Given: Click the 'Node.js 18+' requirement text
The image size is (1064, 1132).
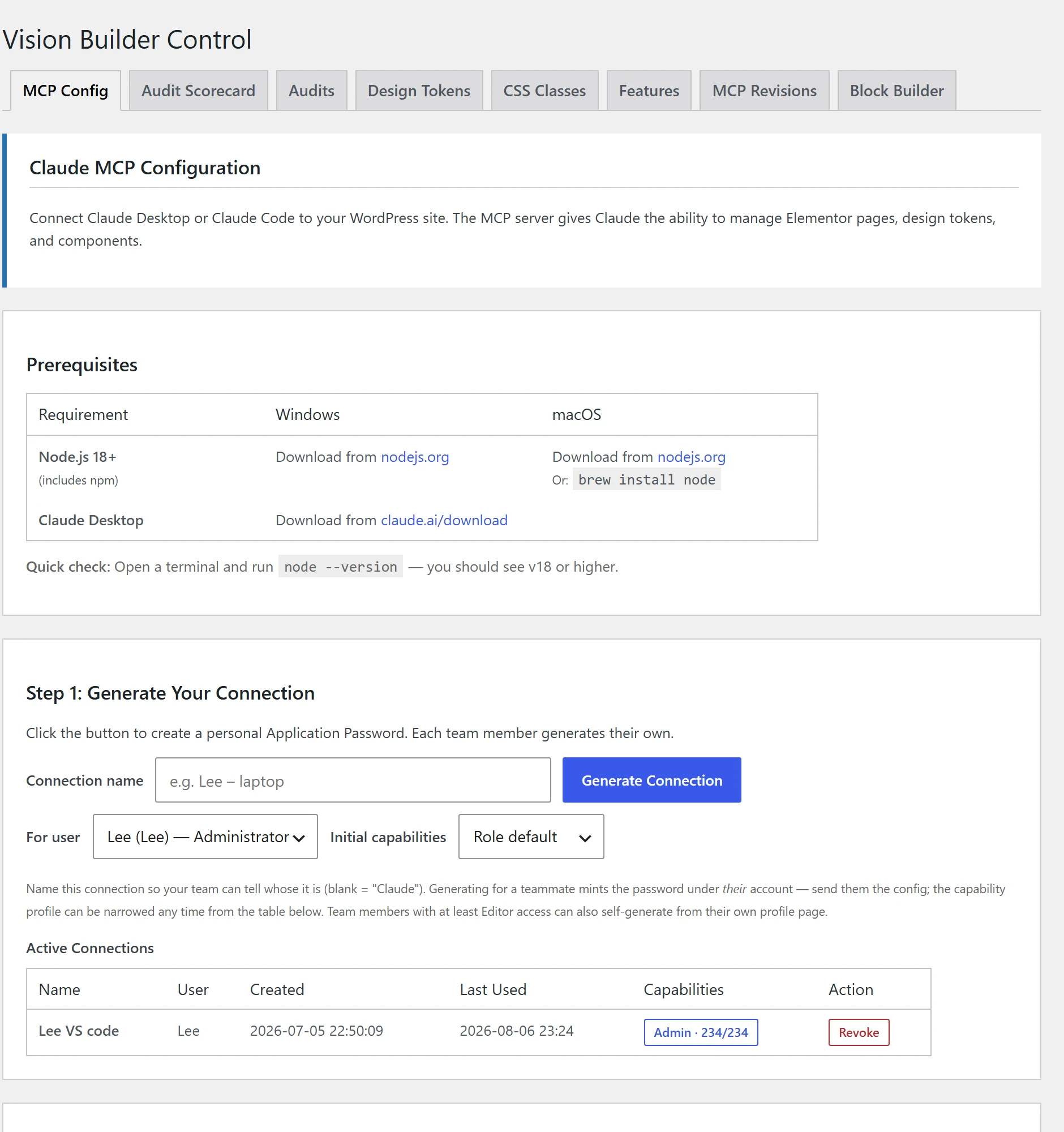Looking at the screenshot, I should pos(78,457).
